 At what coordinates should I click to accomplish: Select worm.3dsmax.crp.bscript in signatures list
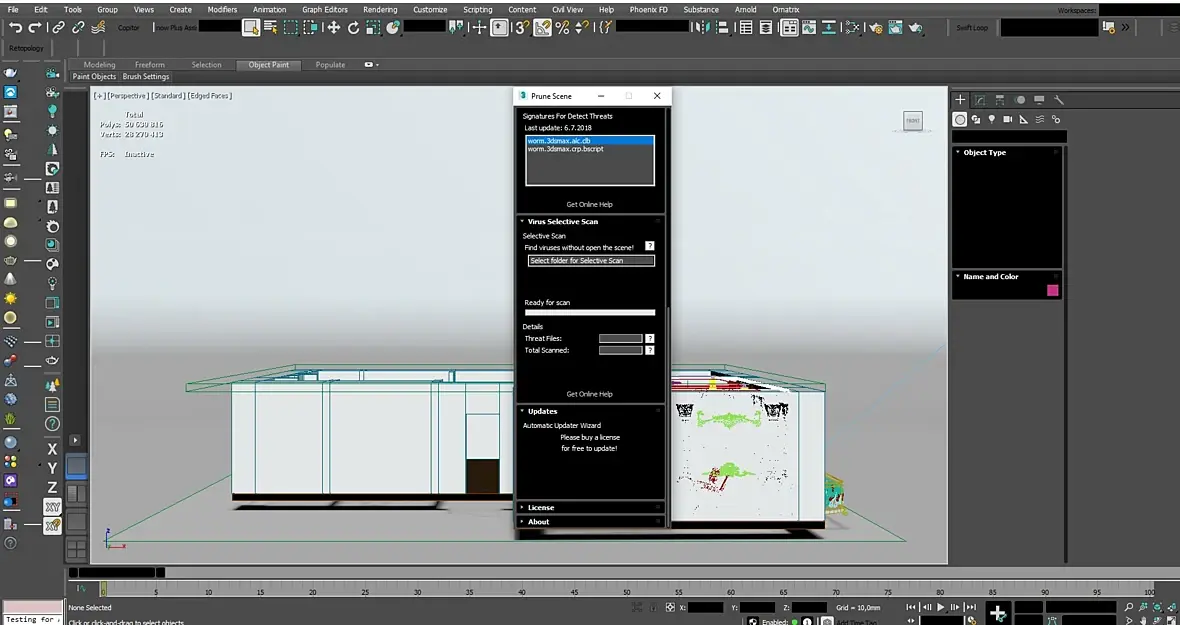(x=566, y=149)
